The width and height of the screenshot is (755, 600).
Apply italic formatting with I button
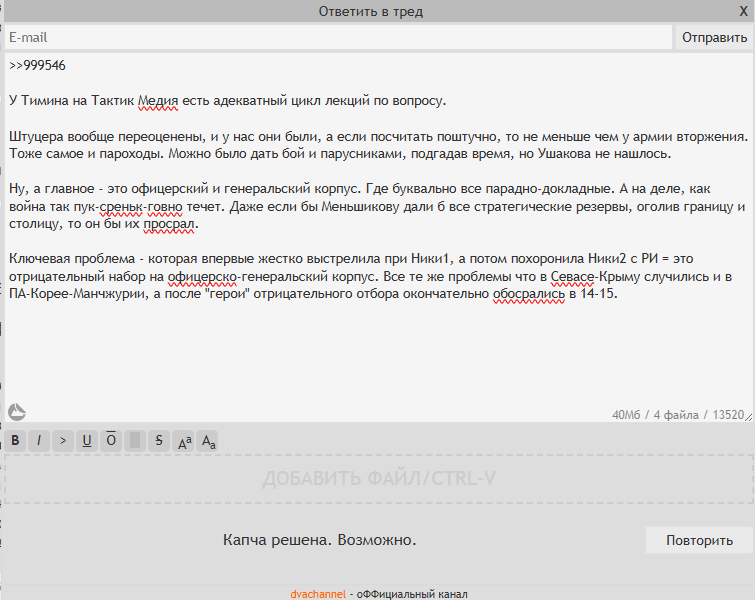pyautogui.click(x=39, y=441)
